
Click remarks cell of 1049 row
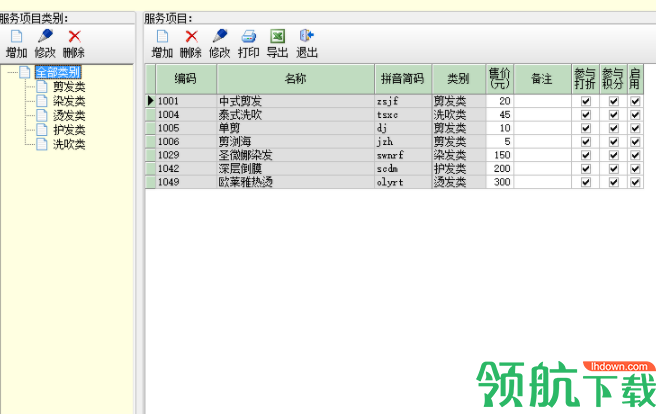pyautogui.click(x=542, y=182)
